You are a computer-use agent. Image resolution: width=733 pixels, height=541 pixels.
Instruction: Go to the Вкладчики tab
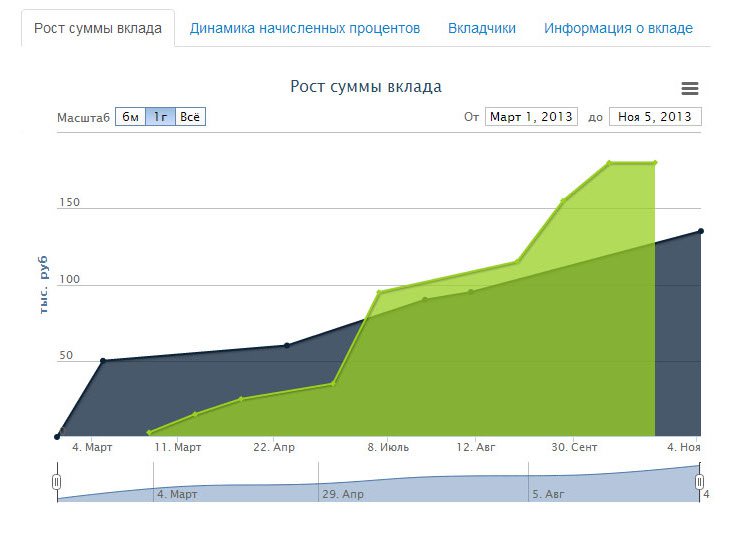(x=482, y=28)
